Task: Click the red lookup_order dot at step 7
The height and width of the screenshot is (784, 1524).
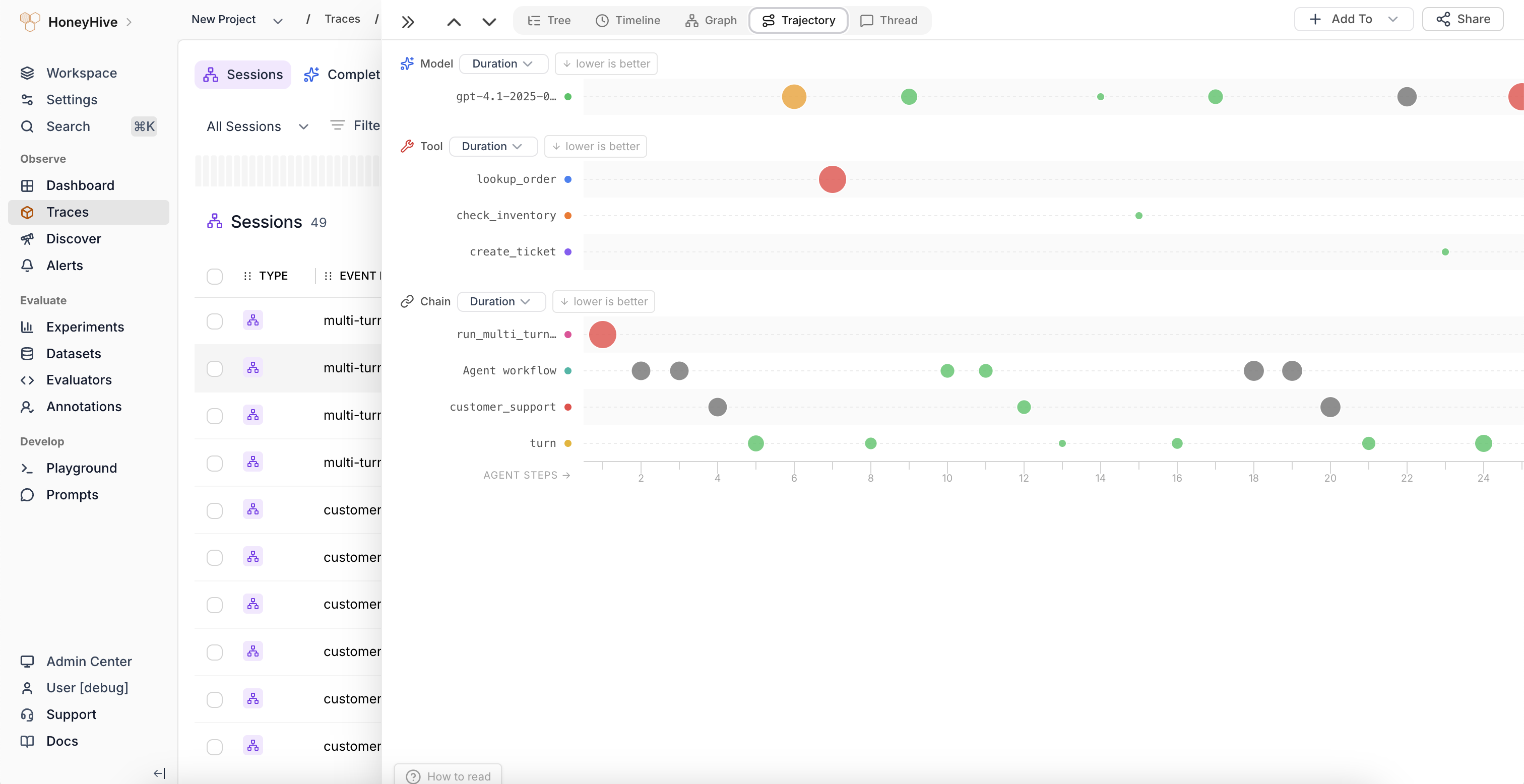Action: click(x=833, y=179)
